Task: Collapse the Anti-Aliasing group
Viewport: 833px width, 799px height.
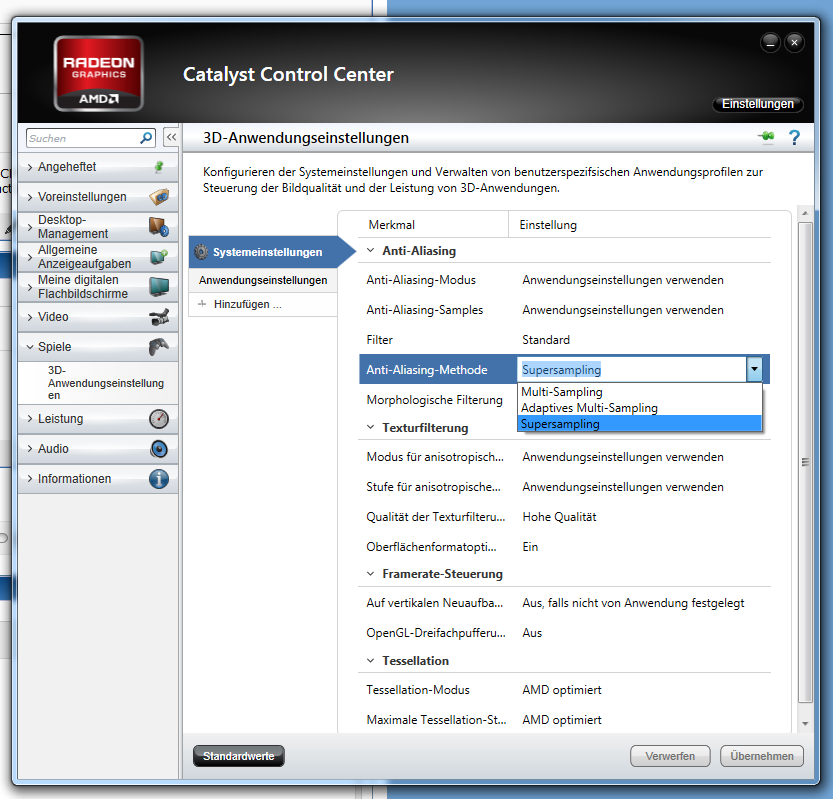Action: click(x=371, y=250)
